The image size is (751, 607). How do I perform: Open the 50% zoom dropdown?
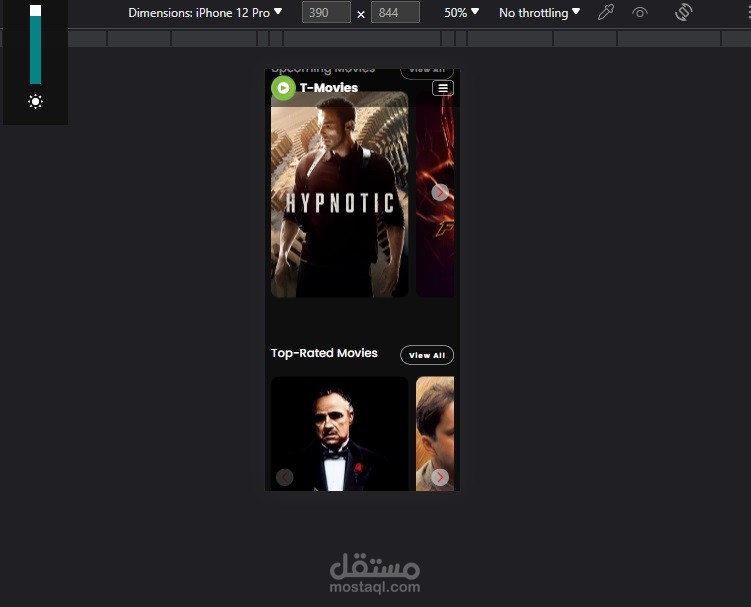(461, 13)
